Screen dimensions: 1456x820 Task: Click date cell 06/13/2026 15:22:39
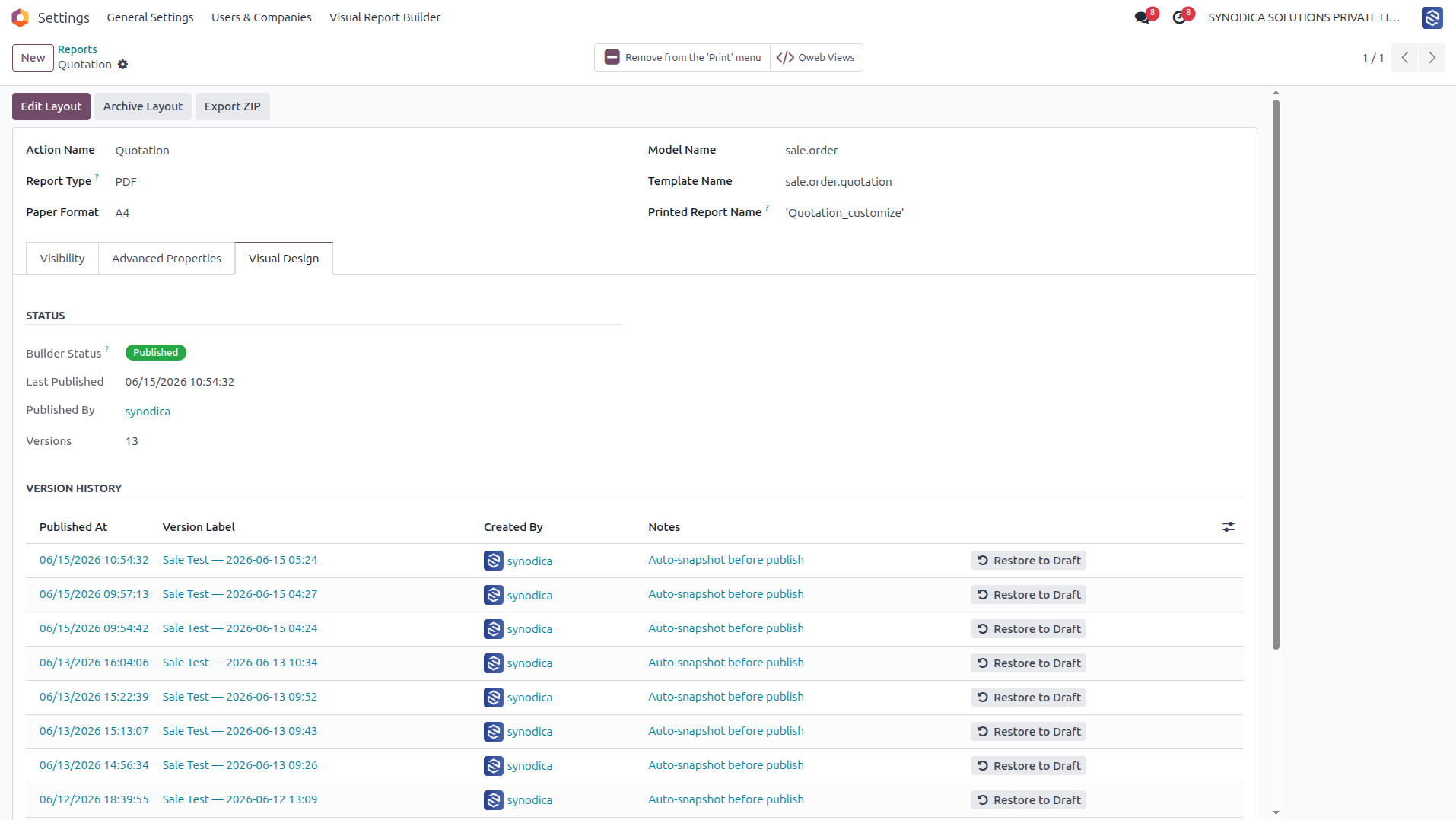coord(94,697)
